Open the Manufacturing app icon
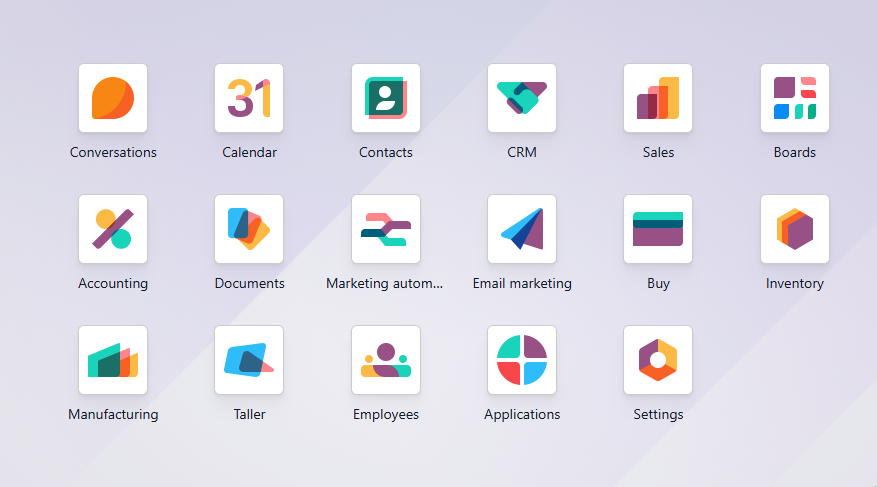The width and height of the screenshot is (877, 487). 113,360
